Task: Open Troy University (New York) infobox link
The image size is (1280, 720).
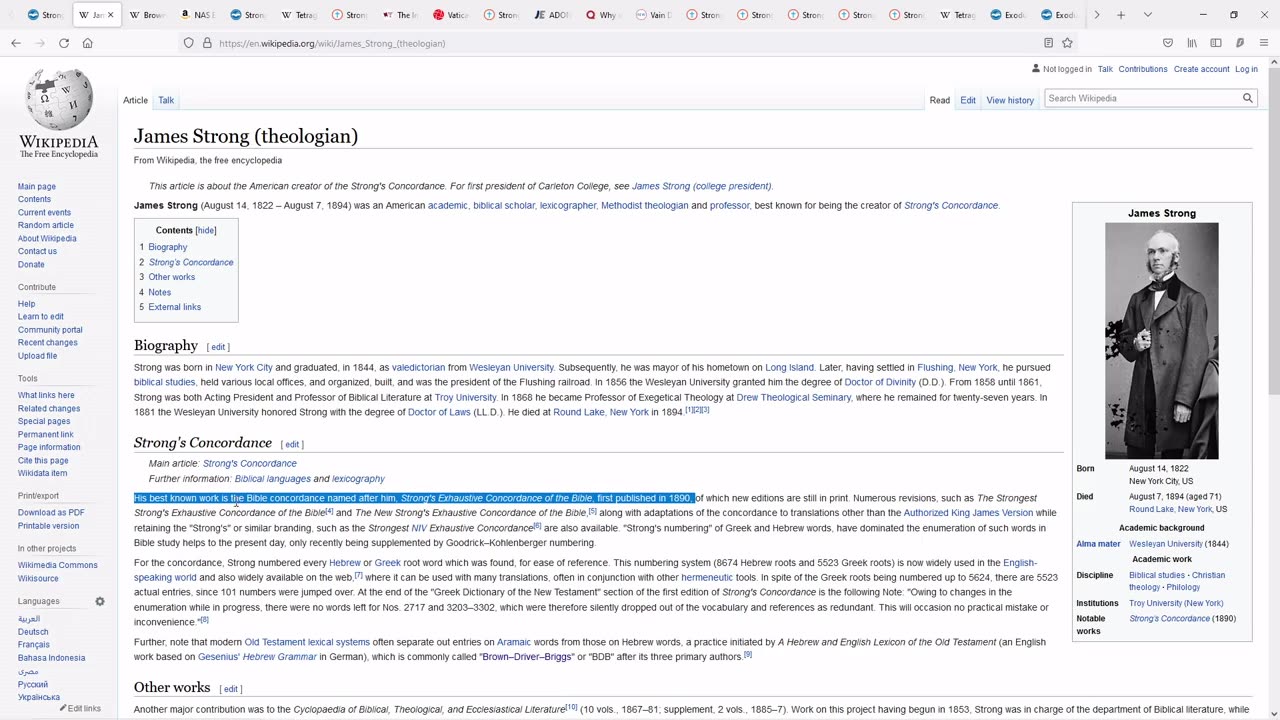Action: pyautogui.click(x=1176, y=603)
